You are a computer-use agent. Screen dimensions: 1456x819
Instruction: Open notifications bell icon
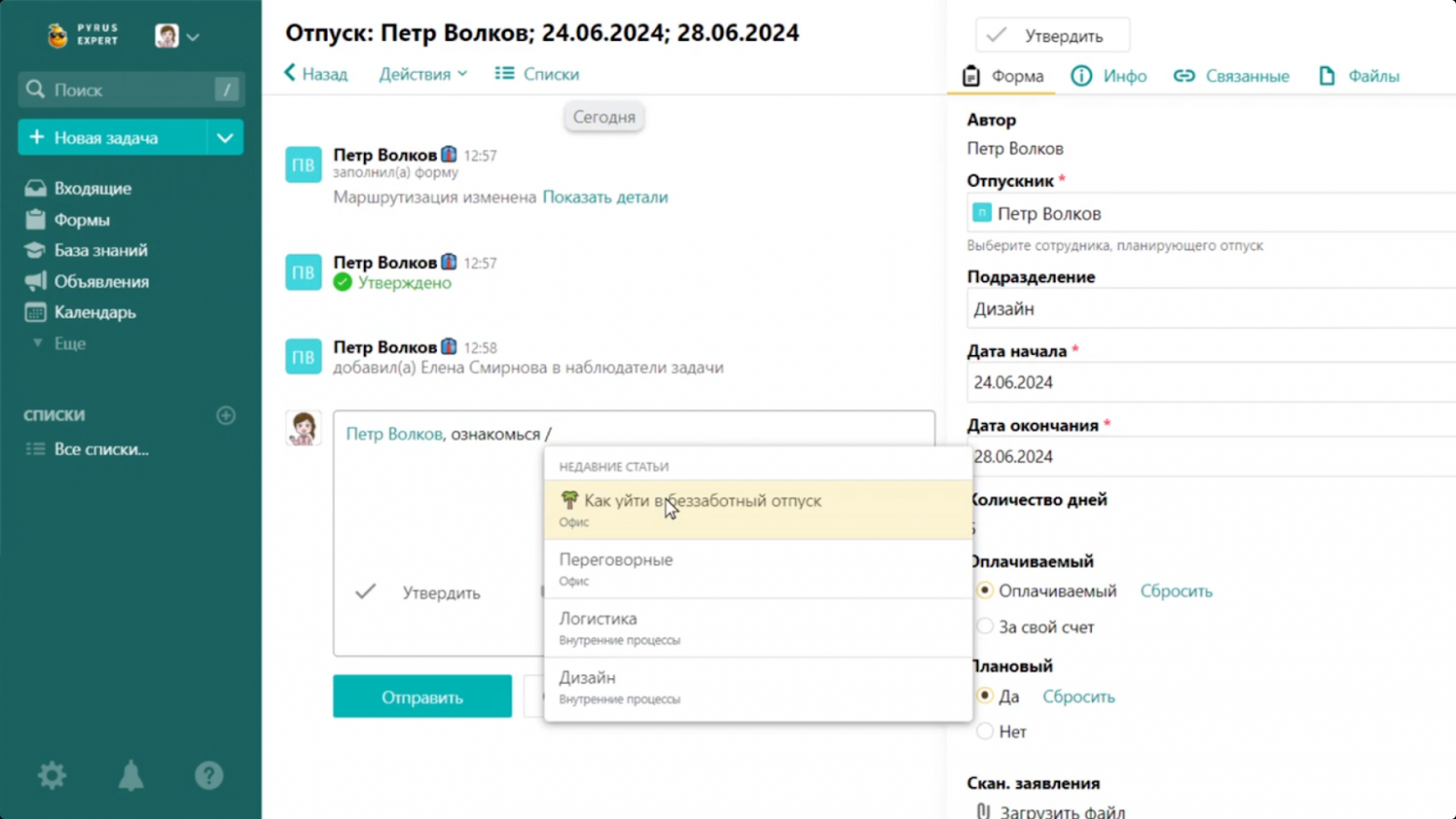(131, 775)
